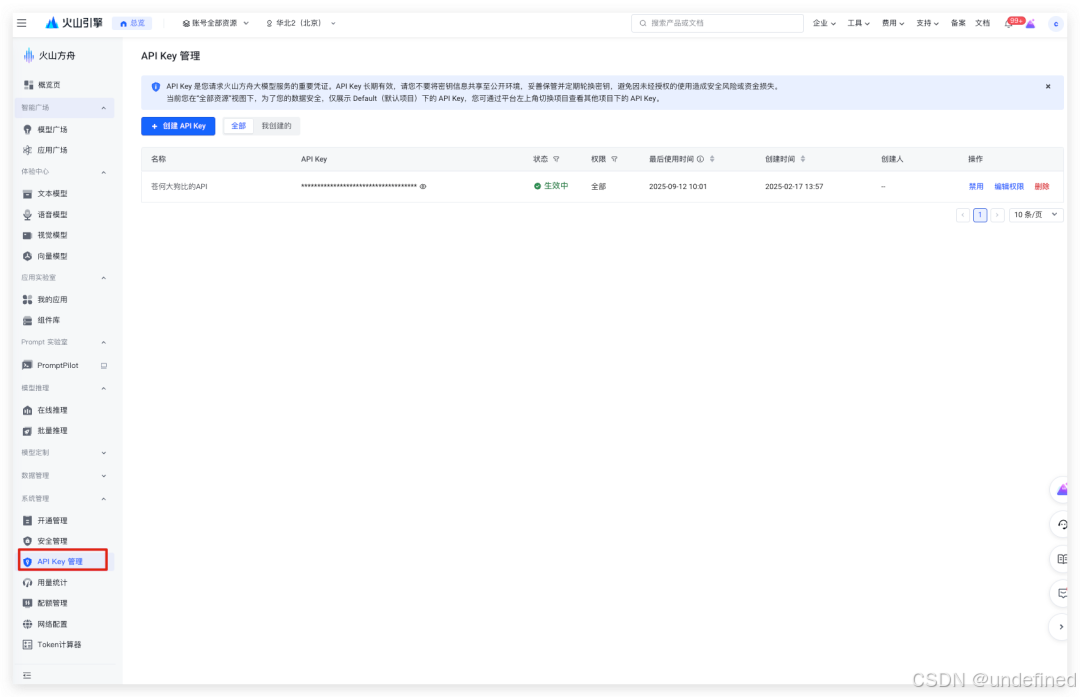Open the 华北2（北京）region dropdown
The image size is (1080, 697).
click(301, 23)
